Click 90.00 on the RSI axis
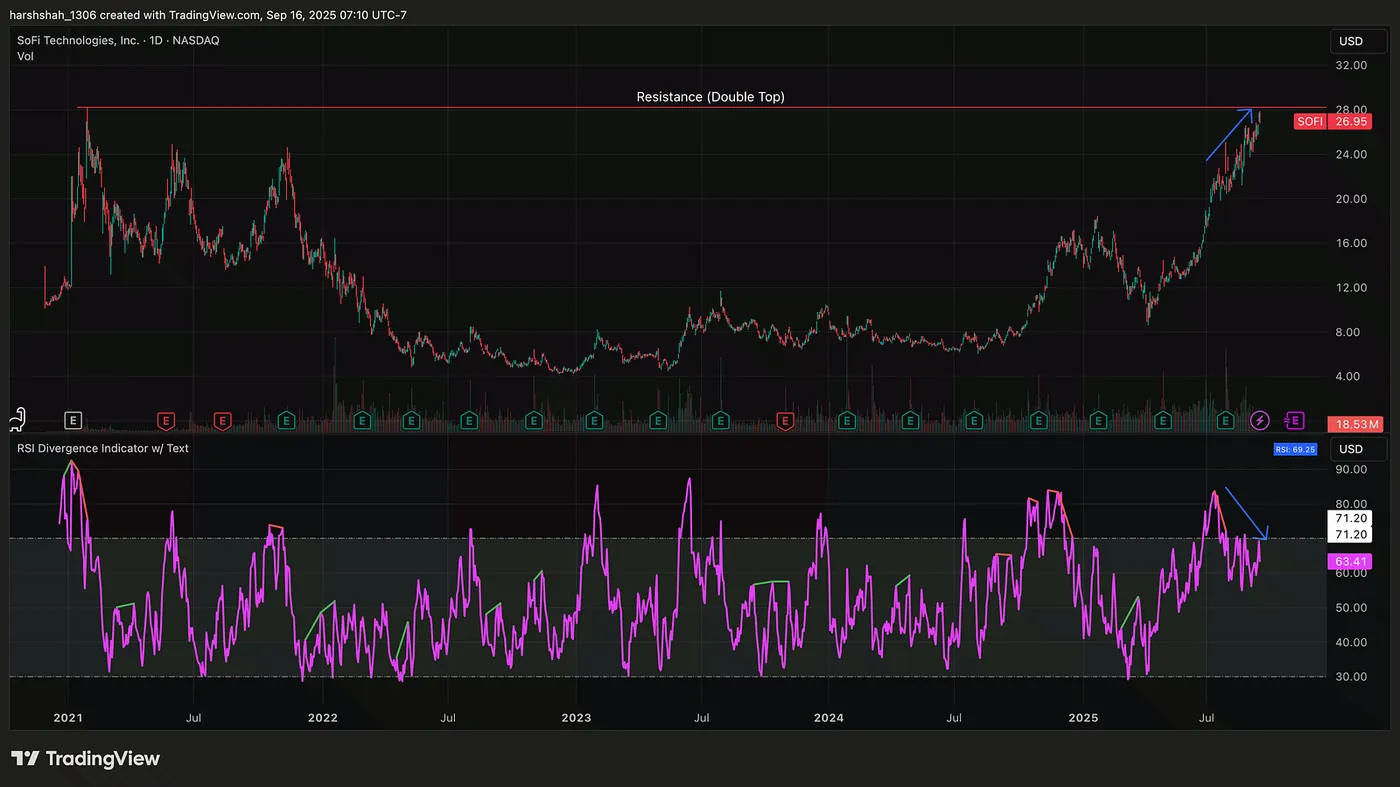Screen dimensions: 1400x787 point(1352,470)
